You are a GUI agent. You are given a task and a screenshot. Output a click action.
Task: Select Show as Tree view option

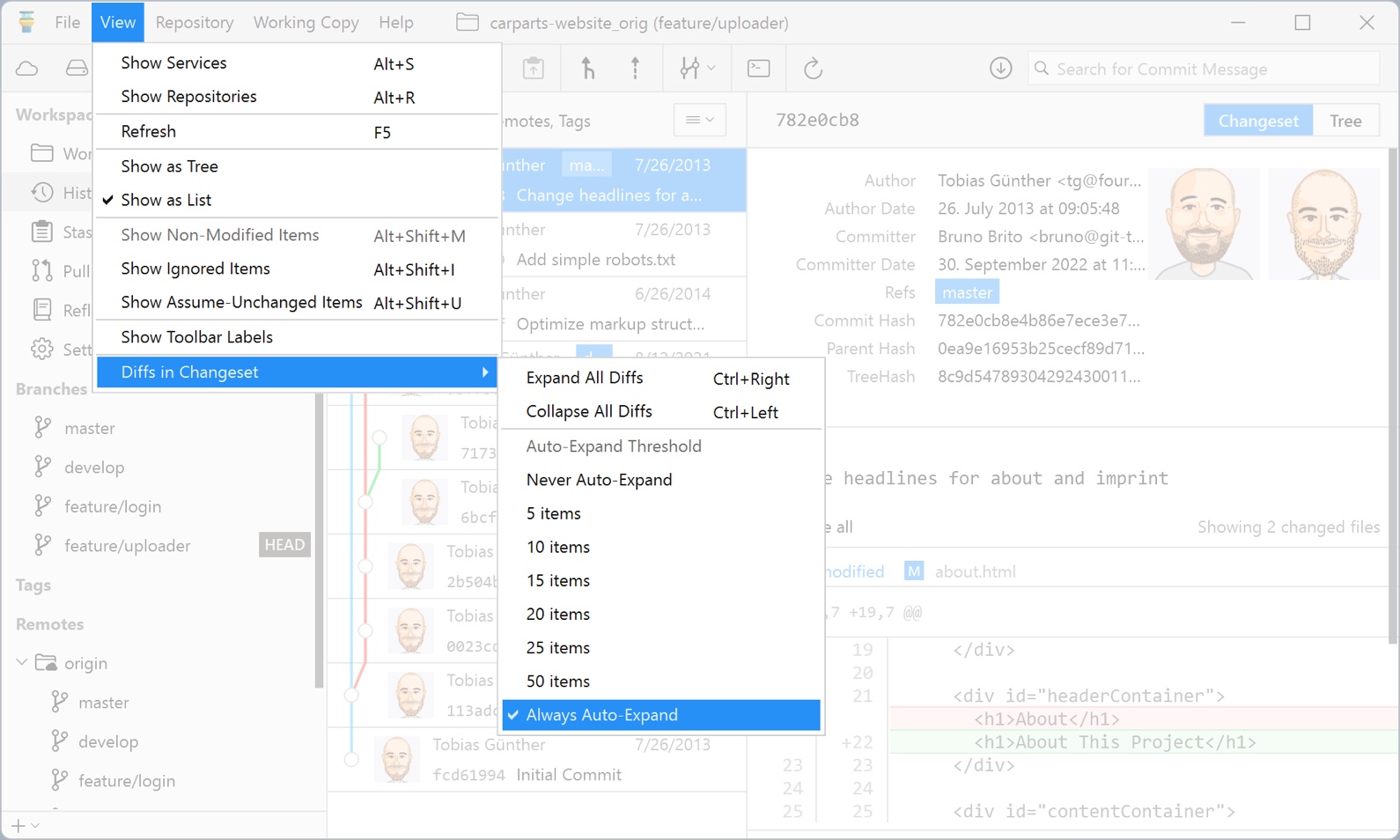coord(169,166)
